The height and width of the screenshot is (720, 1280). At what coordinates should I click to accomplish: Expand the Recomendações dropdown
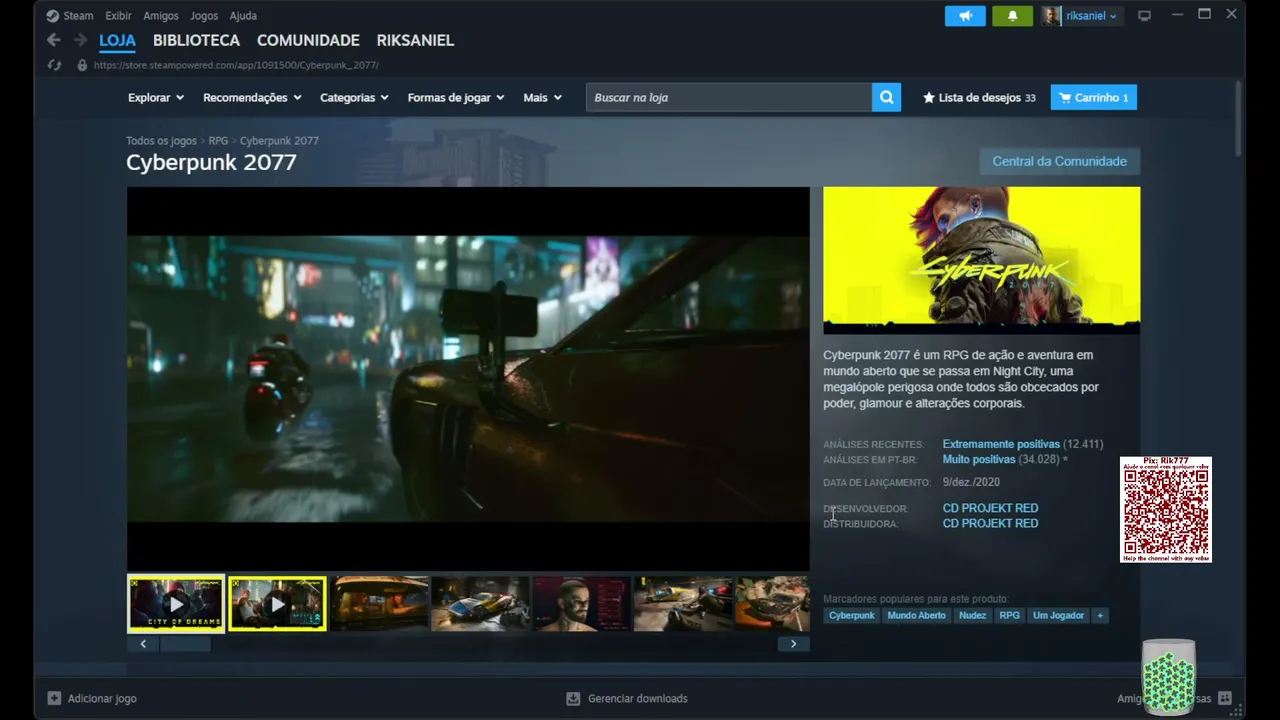(252, 98)
